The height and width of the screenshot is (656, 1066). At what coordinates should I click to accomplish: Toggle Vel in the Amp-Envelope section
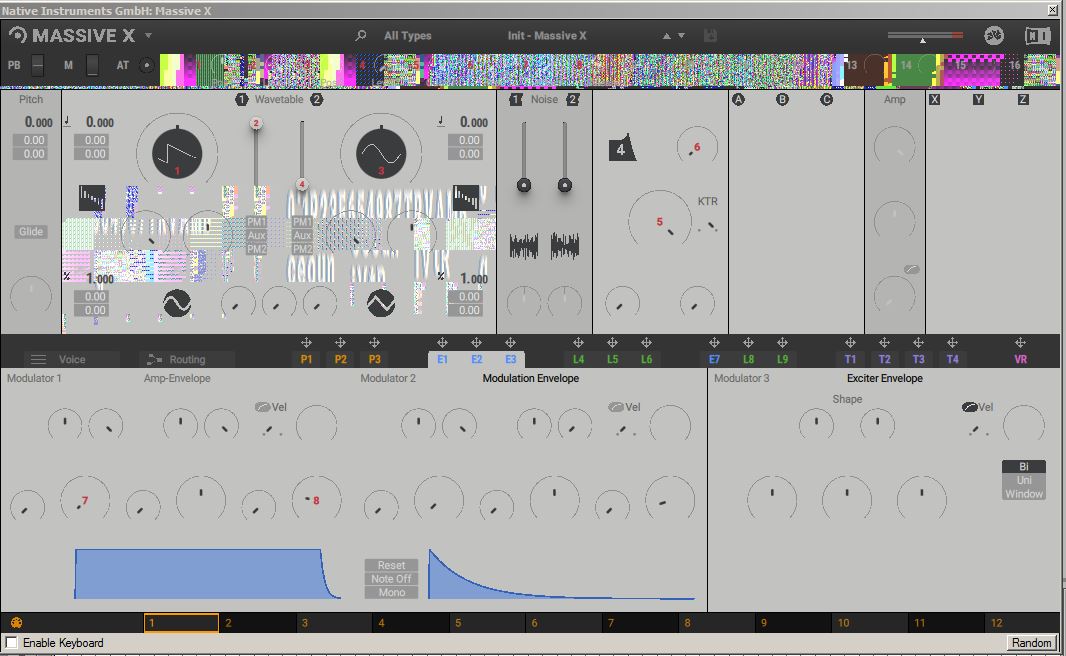click(x=271, y=407)
